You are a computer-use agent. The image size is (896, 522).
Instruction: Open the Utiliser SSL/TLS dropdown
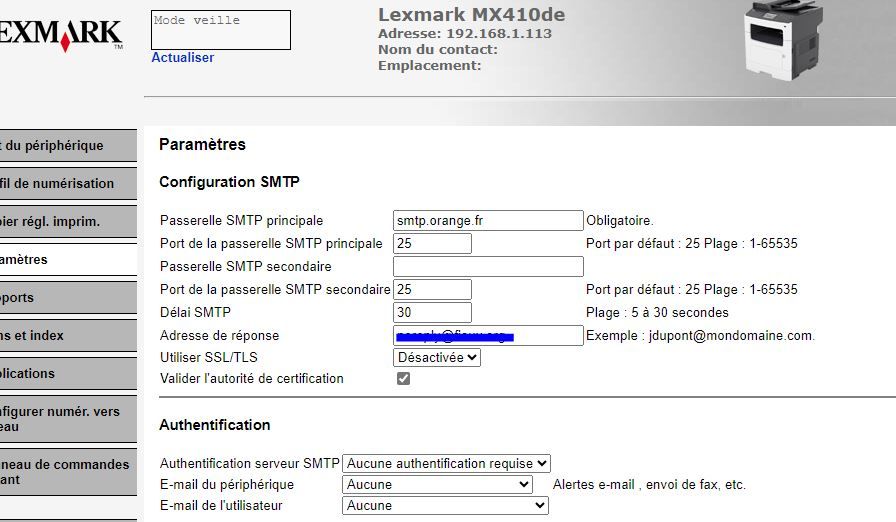pos(437,358)
